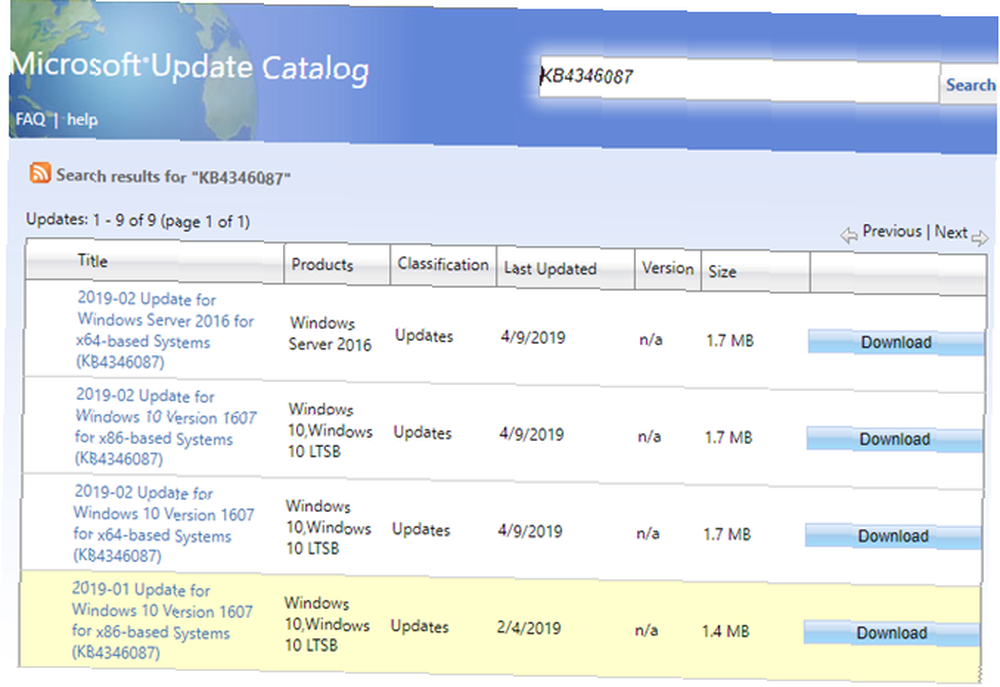1000x687 pixels.
Task: Select the 'Search results for "KB4346087"' heading
Action: coord(173,176)
